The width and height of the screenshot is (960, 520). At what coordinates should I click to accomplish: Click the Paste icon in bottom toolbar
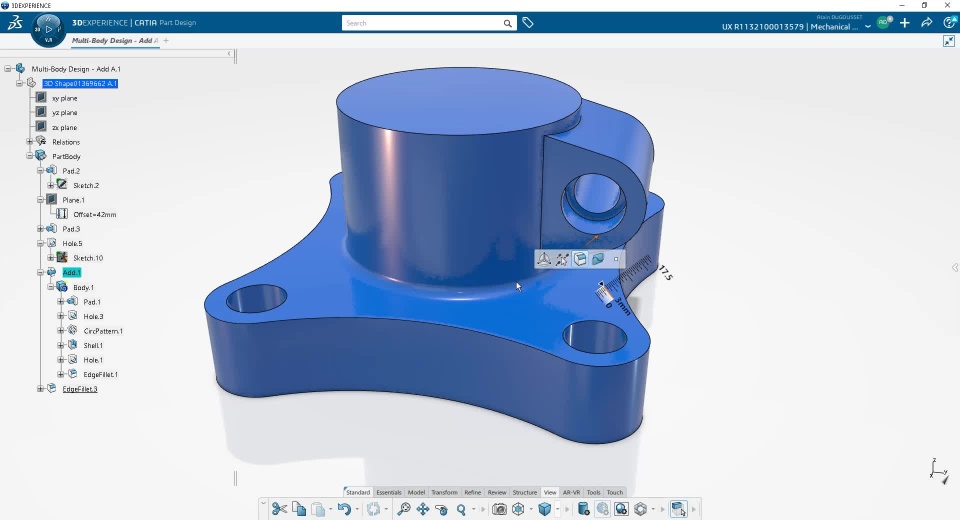tap(318, 509)
